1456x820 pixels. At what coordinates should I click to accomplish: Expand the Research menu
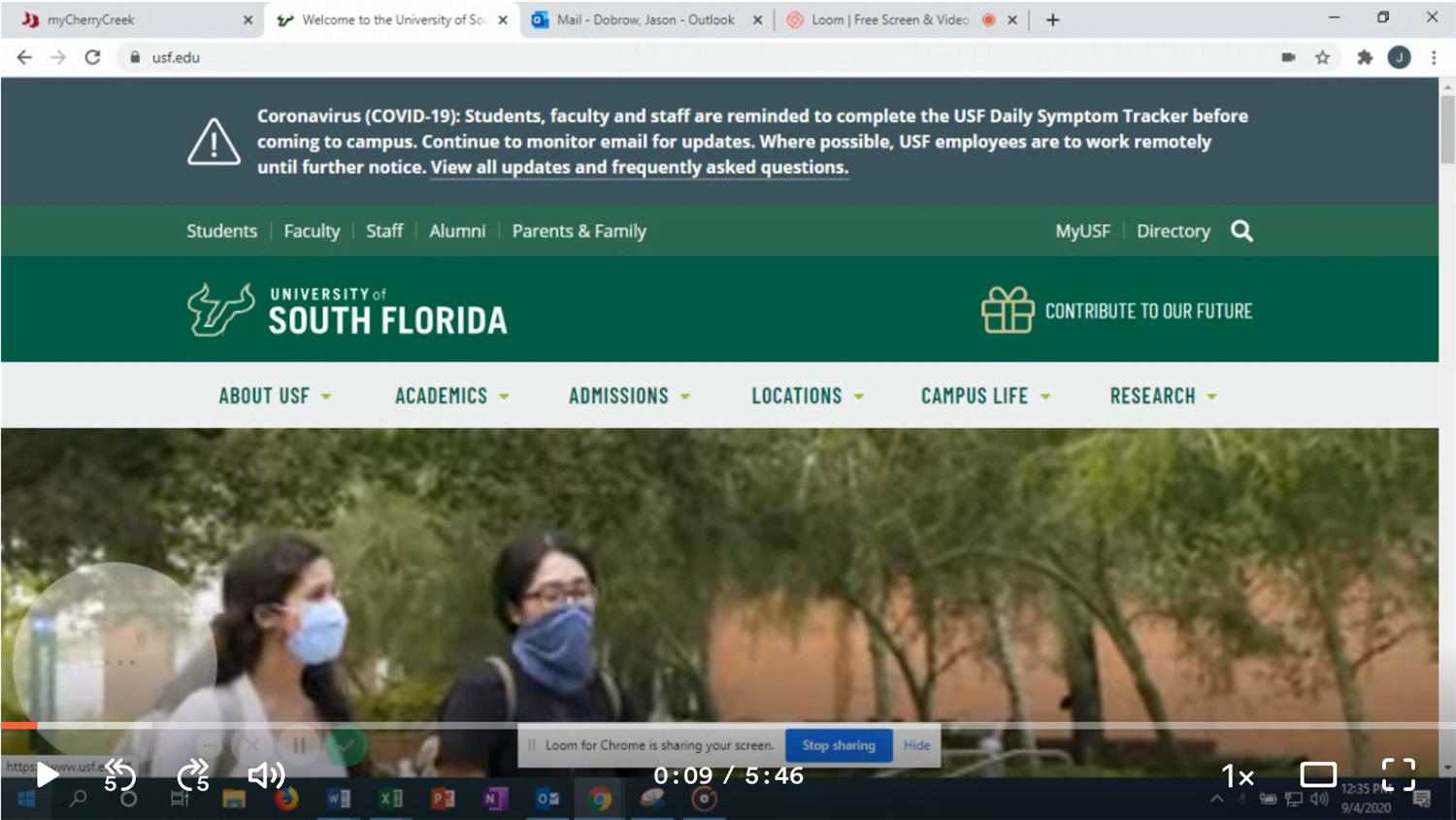(x=1164, y=396)
